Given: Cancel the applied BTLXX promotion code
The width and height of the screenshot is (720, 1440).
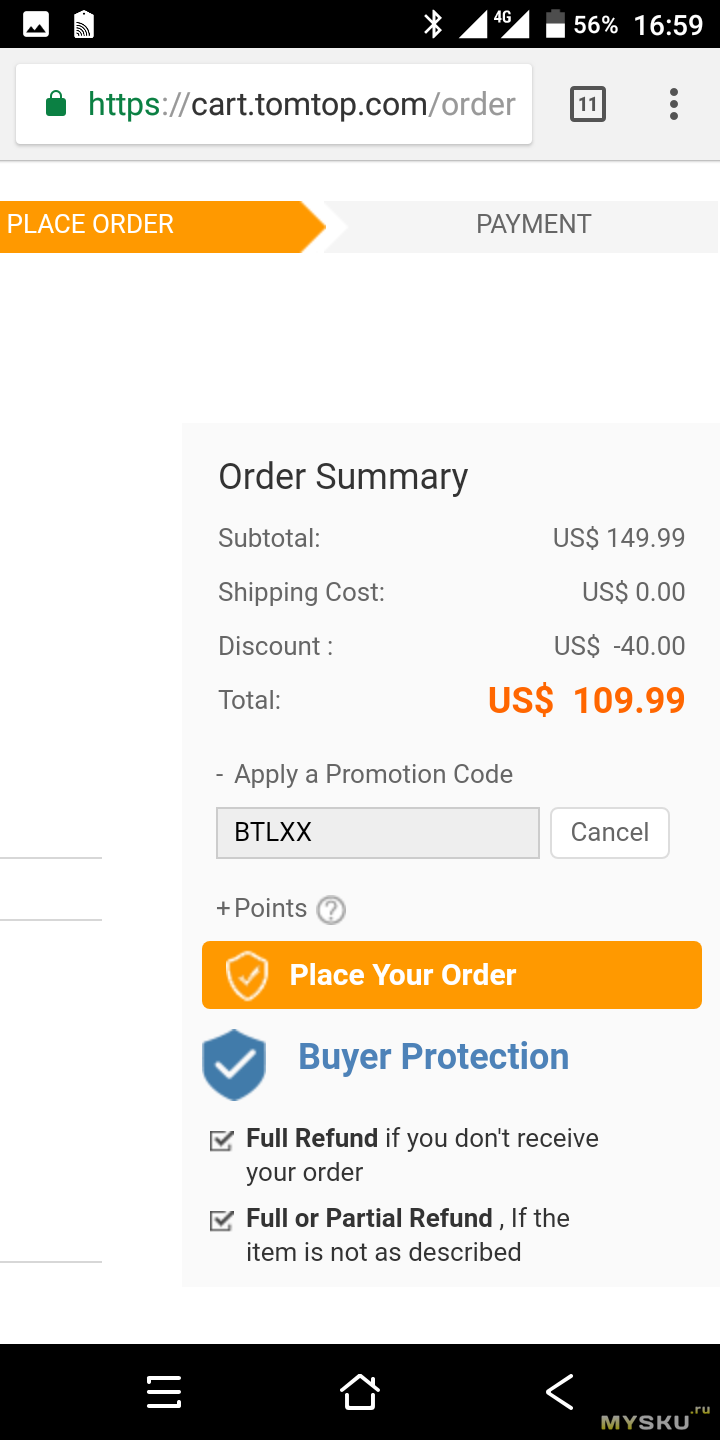Looking at the screenshot, I should 610,832.
